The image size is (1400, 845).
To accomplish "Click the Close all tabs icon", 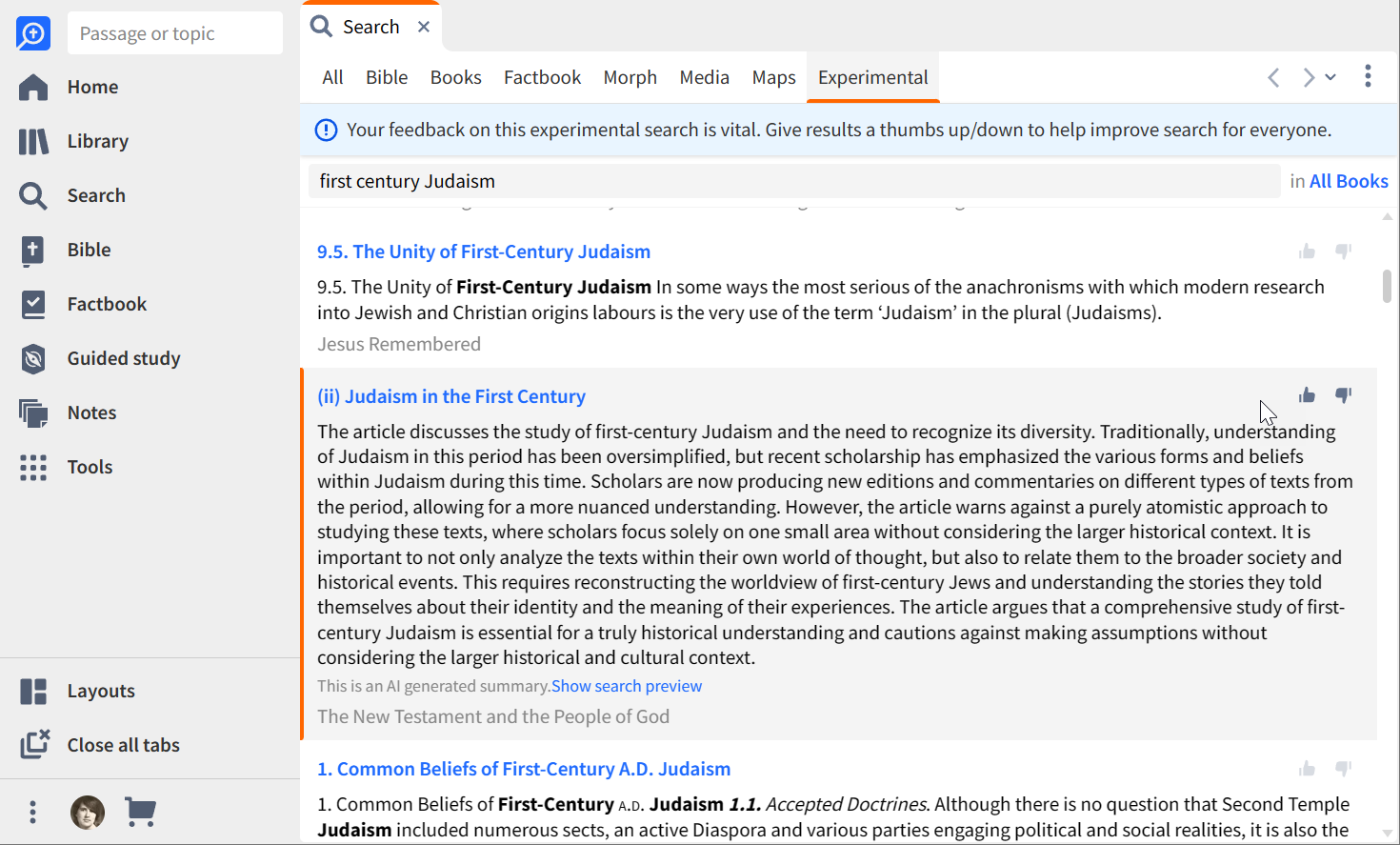I will (x=34, y=744).
